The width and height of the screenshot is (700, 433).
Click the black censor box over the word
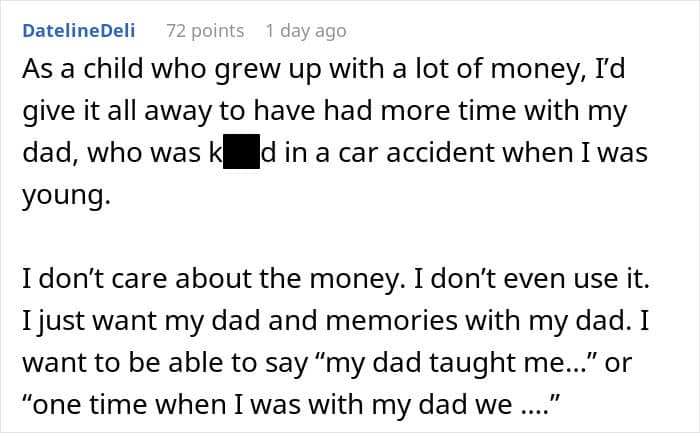click(x=241, y=151)
